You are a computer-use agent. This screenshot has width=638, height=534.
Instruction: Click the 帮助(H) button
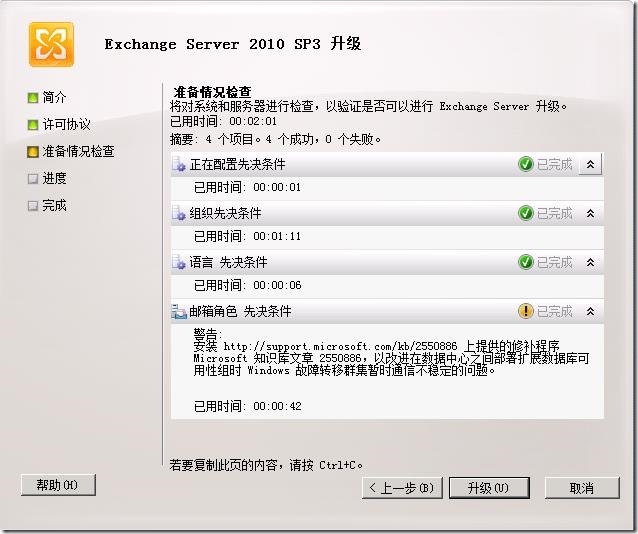[x=58, y=485]
